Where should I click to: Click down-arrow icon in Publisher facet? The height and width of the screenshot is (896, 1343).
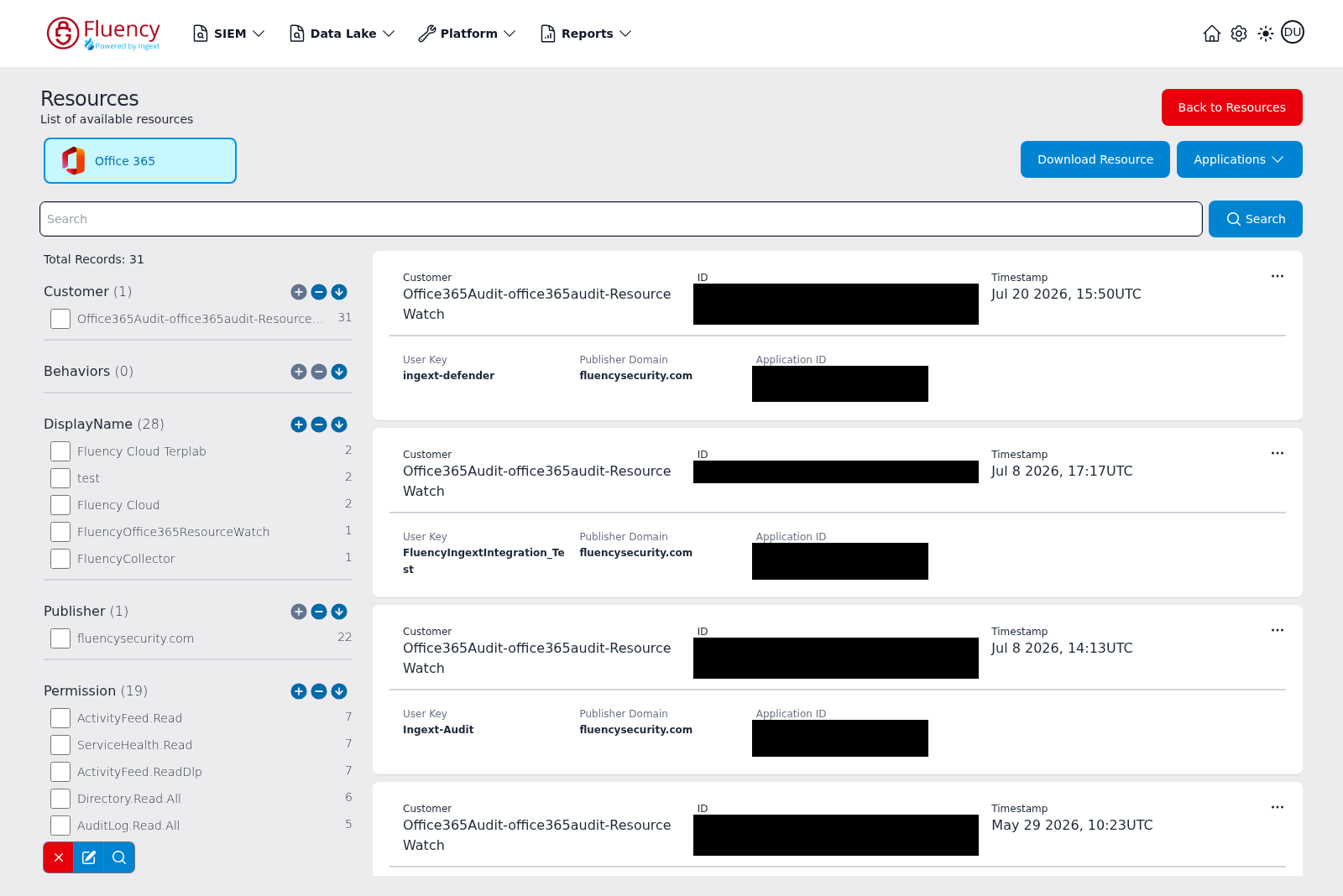tap(339, 612)
